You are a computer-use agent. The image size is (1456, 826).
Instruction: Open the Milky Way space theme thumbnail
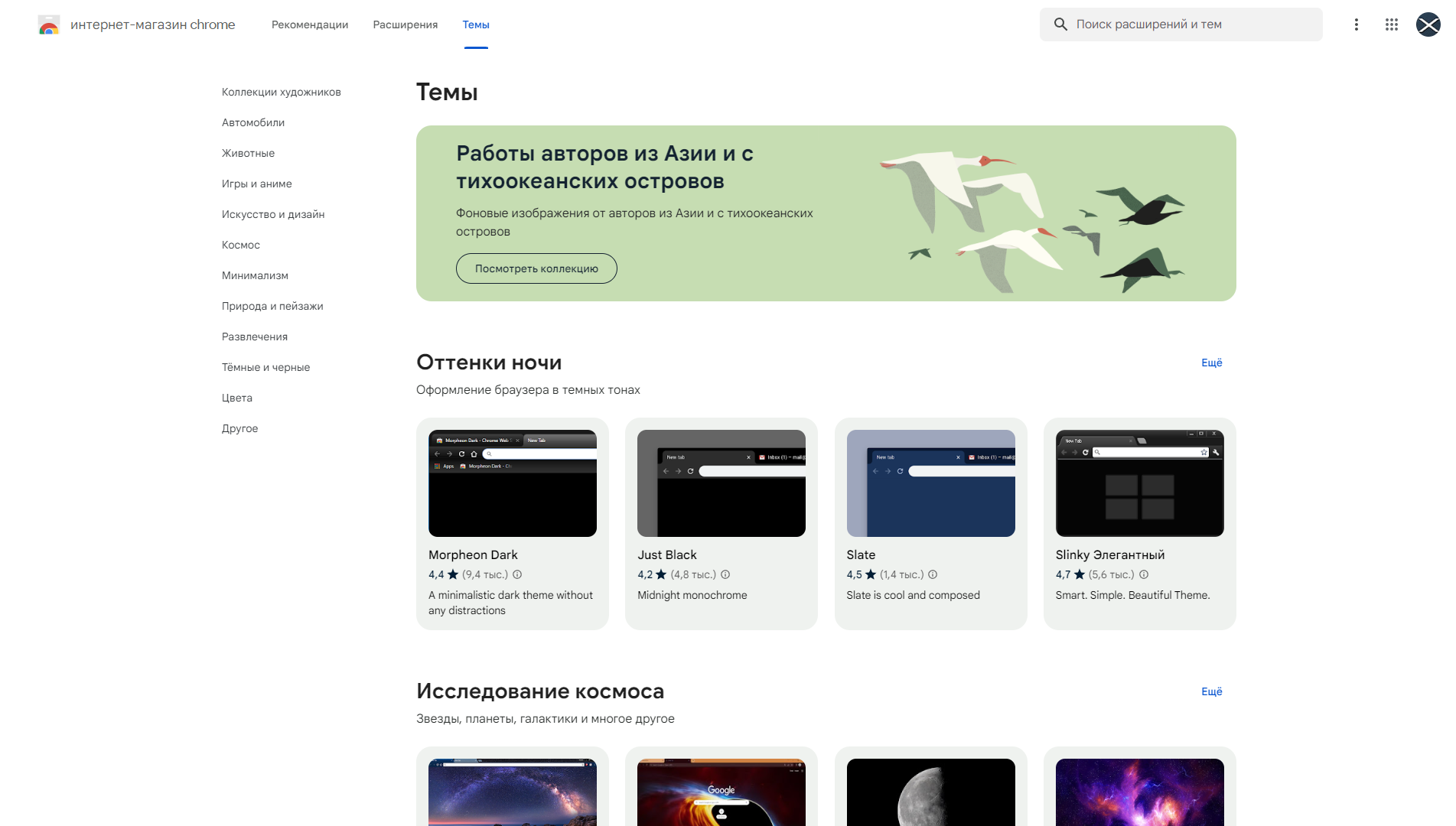513,792
